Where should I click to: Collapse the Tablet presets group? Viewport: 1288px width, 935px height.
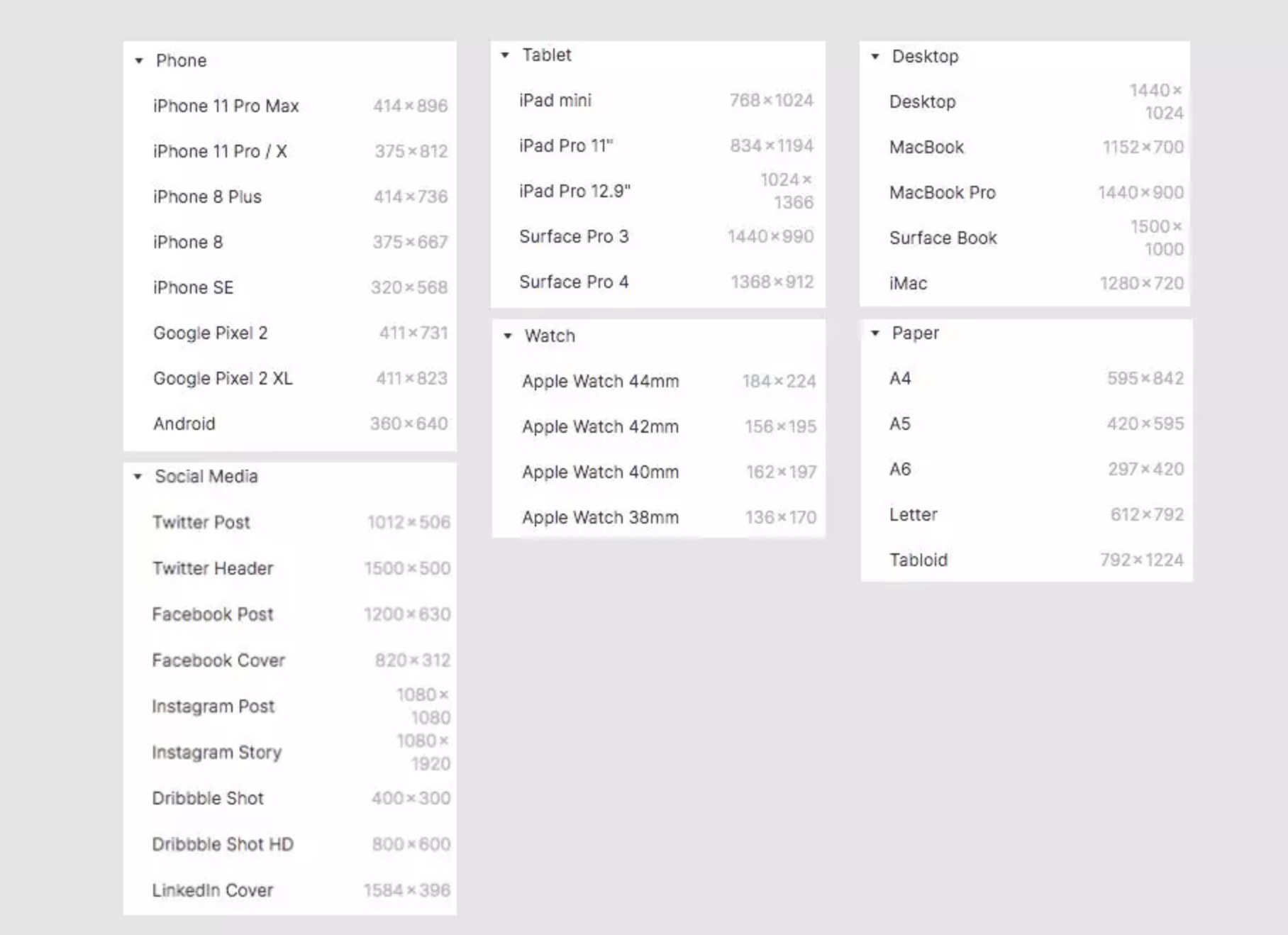[x=505, y=55]
